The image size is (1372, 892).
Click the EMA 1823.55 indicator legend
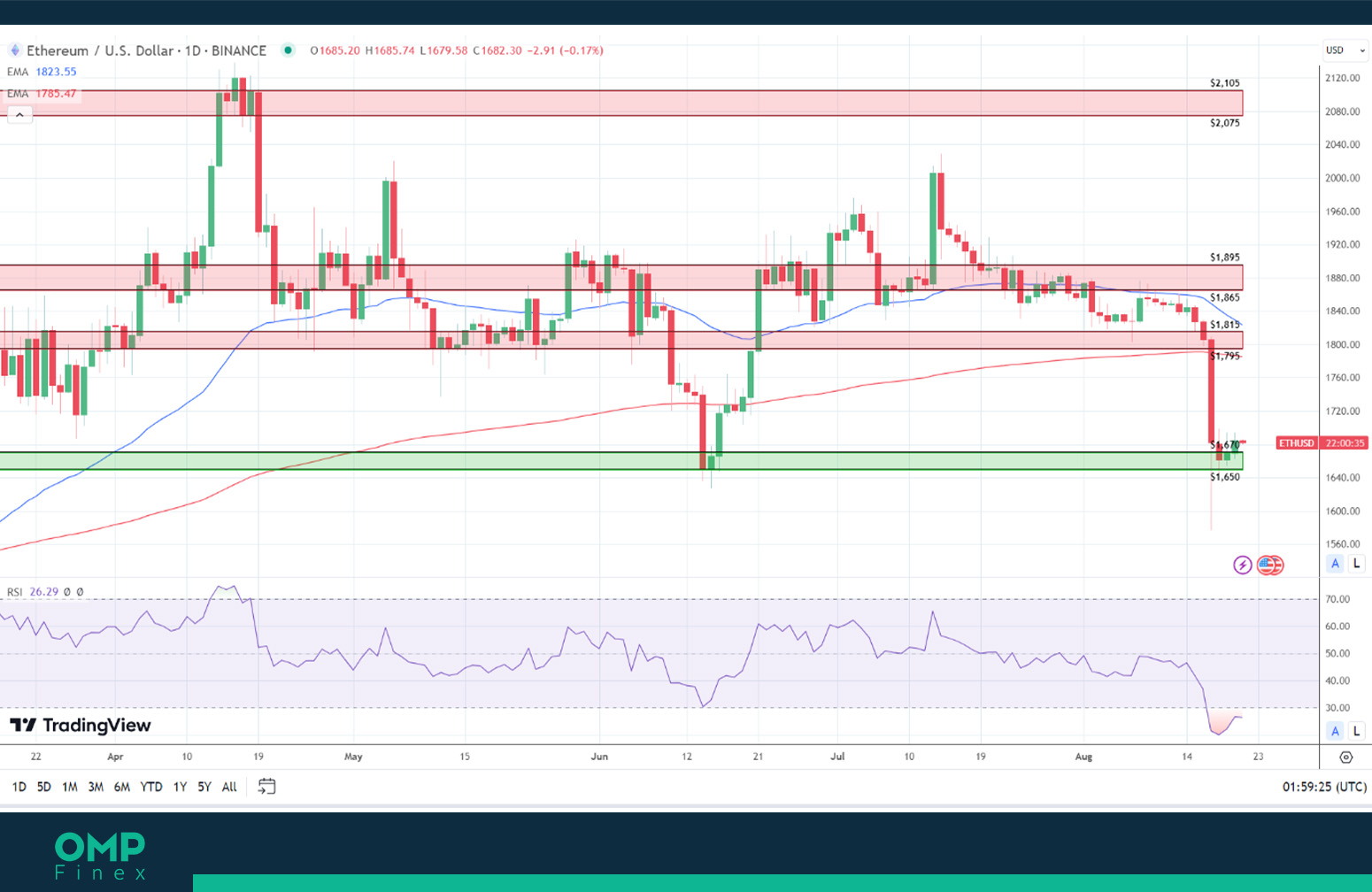(x=42, y=72)
